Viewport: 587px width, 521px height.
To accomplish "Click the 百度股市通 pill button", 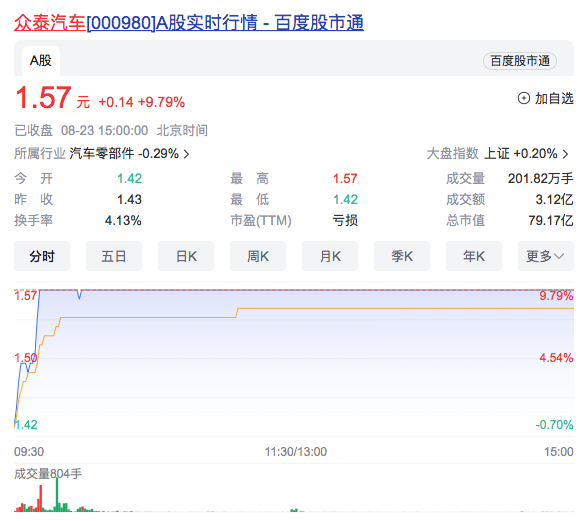I will [x=520, y=61].
